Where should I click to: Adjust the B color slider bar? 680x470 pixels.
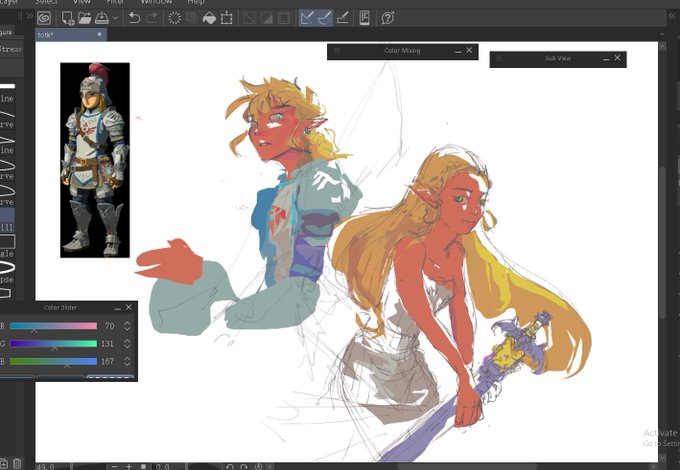pyautogui.click(x=53, y=361)
